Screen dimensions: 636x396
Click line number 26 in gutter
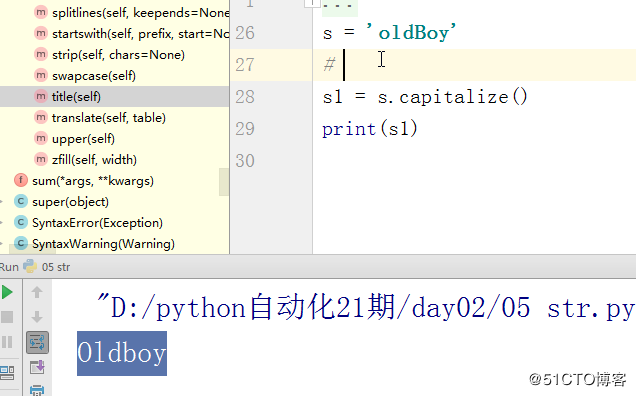(x=245, y=33)
